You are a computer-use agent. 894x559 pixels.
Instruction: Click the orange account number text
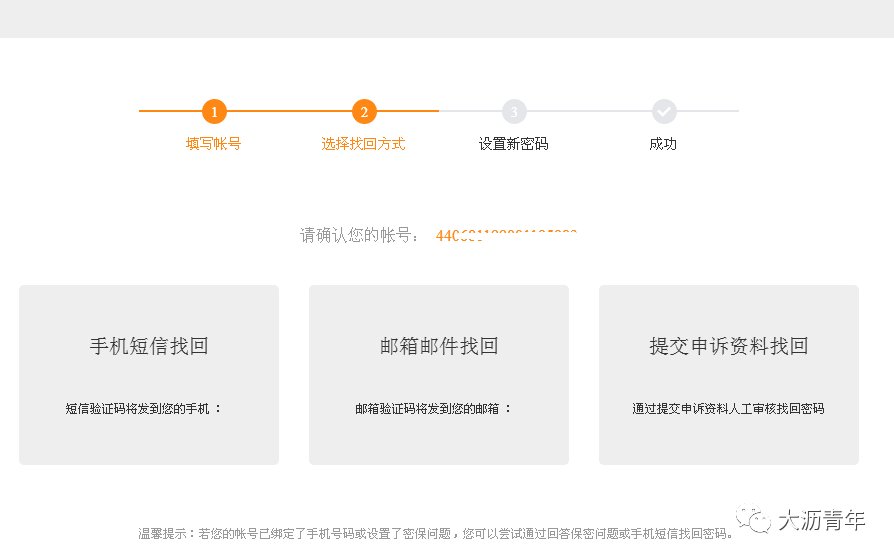click(506, 236)
